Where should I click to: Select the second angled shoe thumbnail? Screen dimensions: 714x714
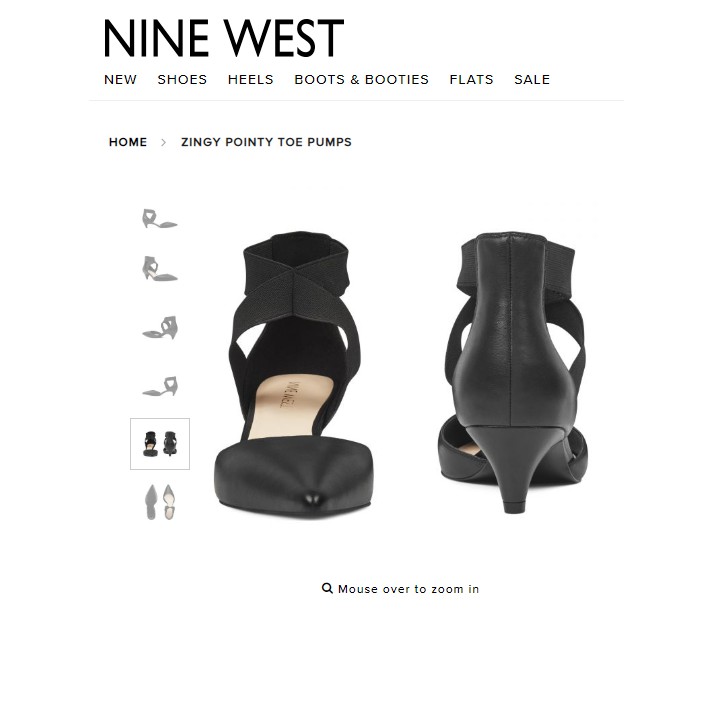tap(159, 269)
